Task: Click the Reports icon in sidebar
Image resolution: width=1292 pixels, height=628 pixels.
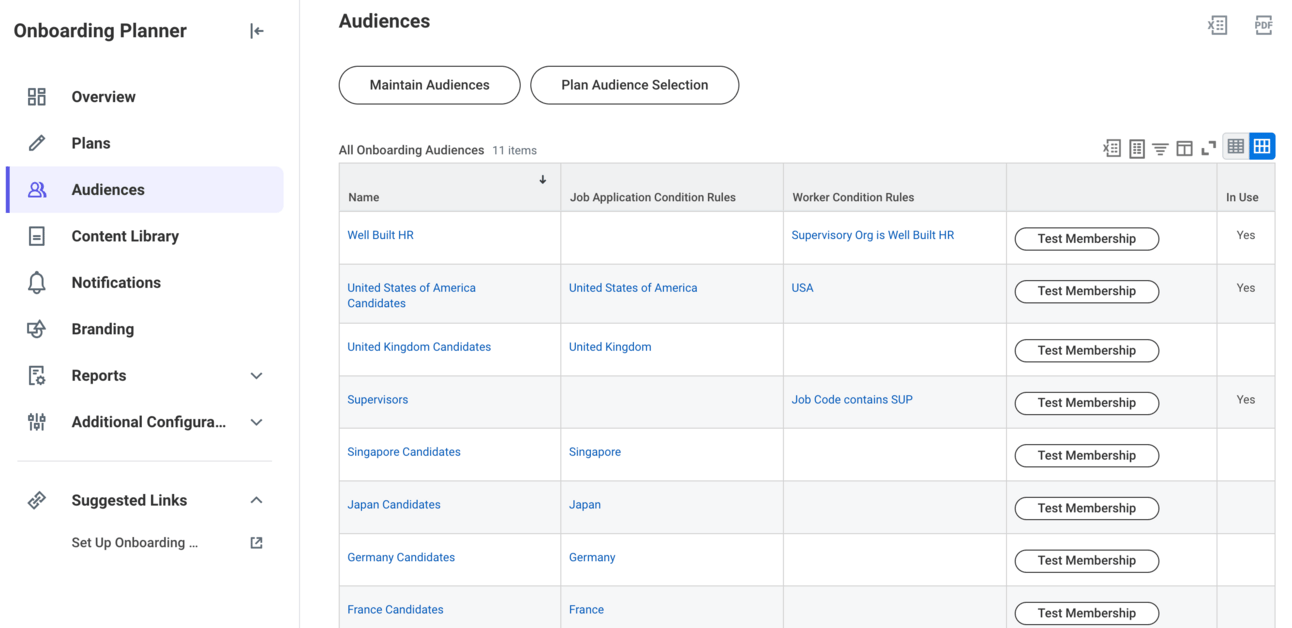Action: click(x=37, y=376)
